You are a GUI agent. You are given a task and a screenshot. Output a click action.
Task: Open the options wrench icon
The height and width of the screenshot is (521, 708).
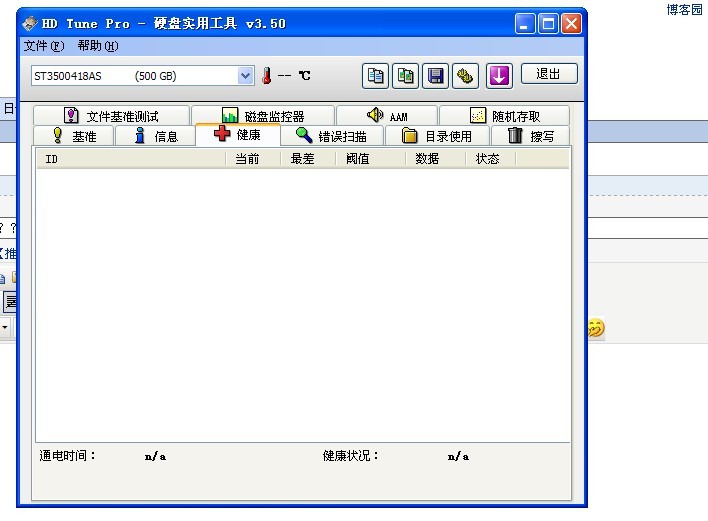tap(465, 76)
